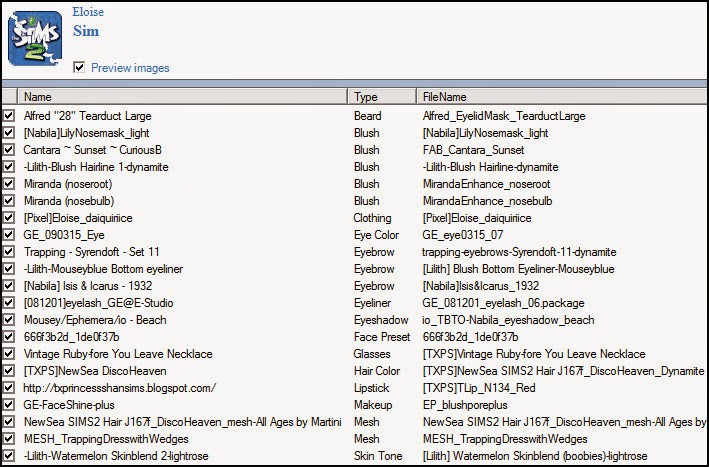Screen dimensions: 709x467
Task: Toggle checkbox for 666f3b2d_1de0f37b
Action: click(x=9, y=337)
